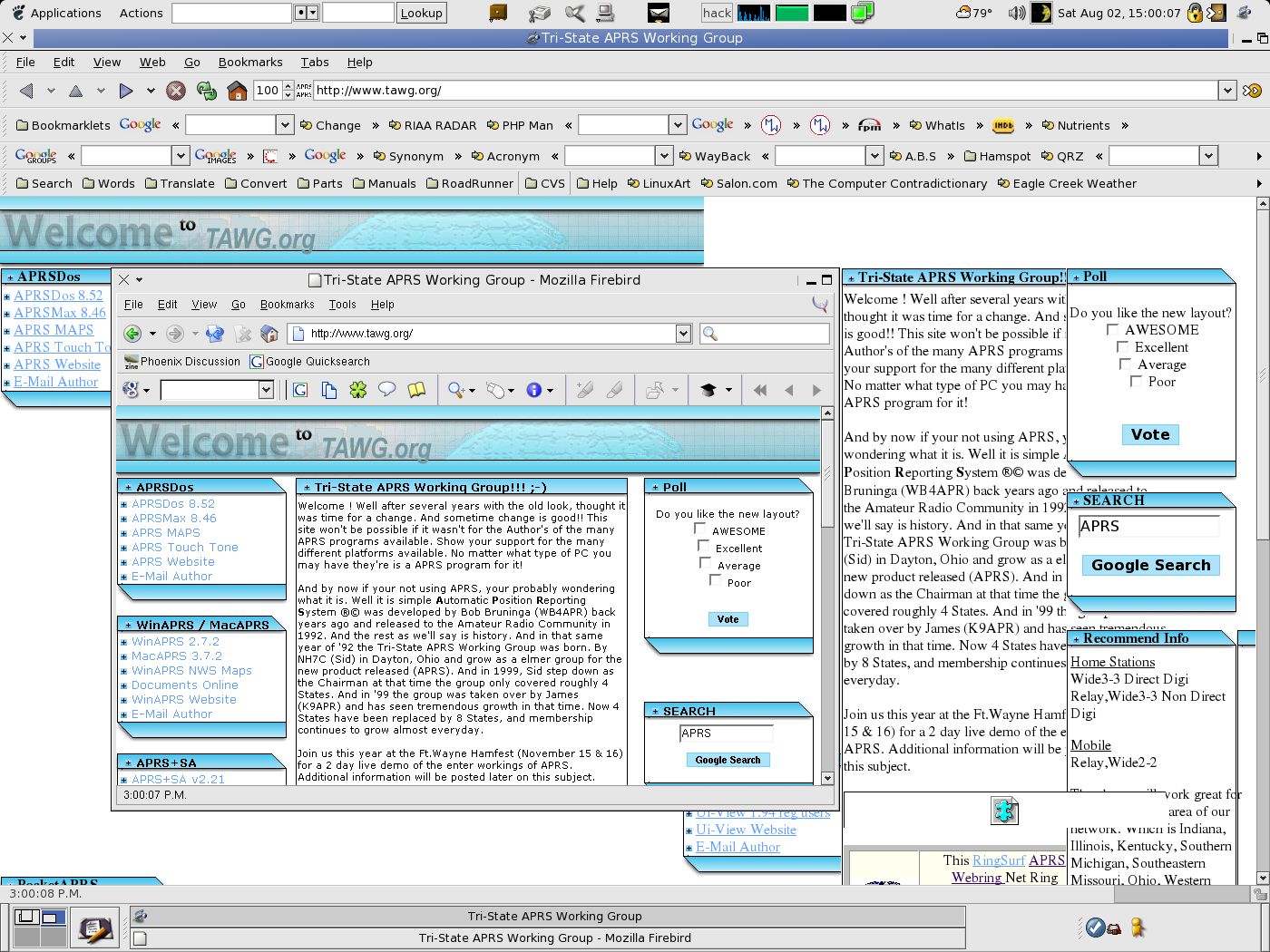Open Galeon Back button history dropdown arrow

pos(51,91)
